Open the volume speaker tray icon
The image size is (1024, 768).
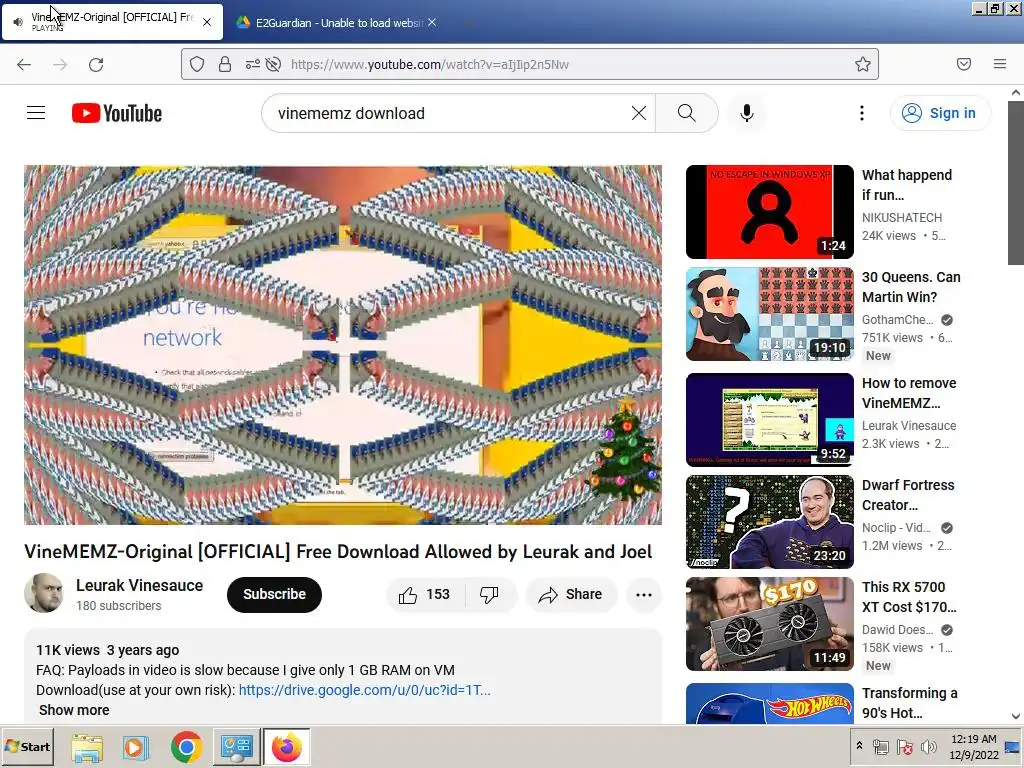(x=928, y=746)
